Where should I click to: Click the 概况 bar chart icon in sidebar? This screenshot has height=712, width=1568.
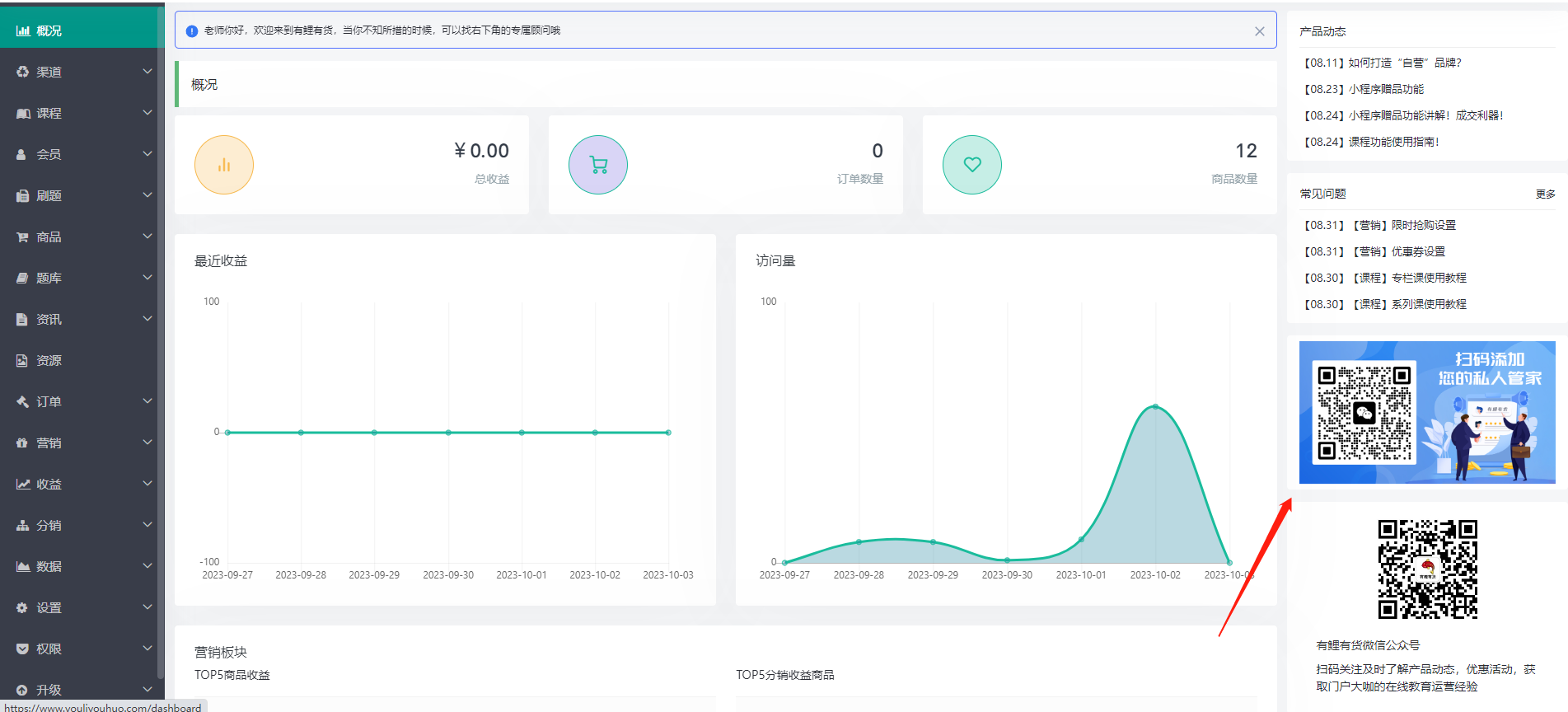(x=23, y=30)
